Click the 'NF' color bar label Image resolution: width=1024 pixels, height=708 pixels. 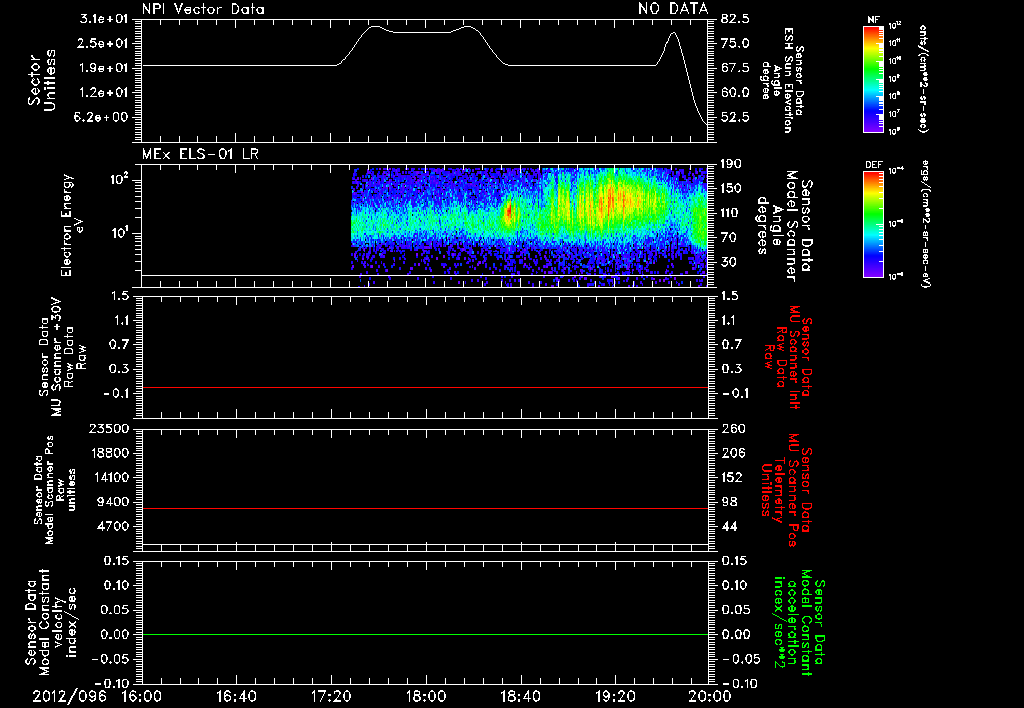(x=873, y=20)
